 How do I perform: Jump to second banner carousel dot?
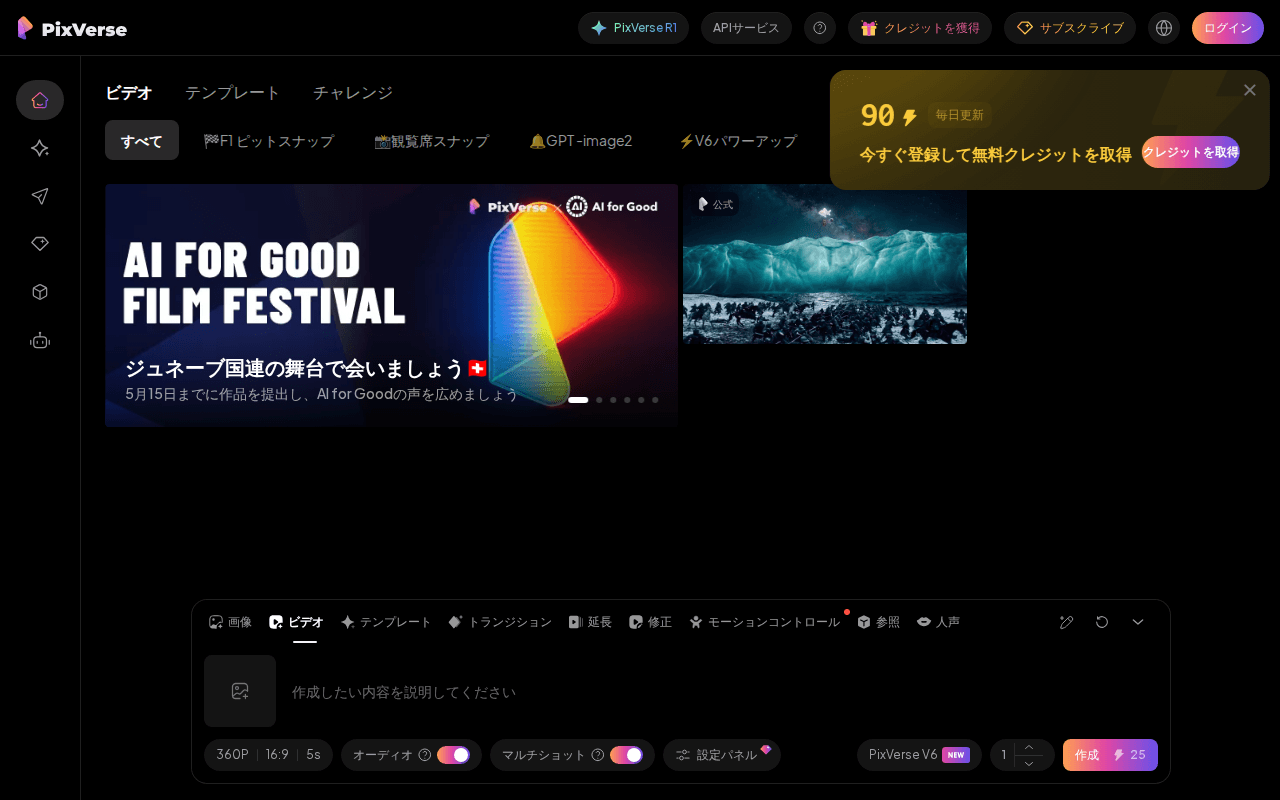(x=599, y=400)
